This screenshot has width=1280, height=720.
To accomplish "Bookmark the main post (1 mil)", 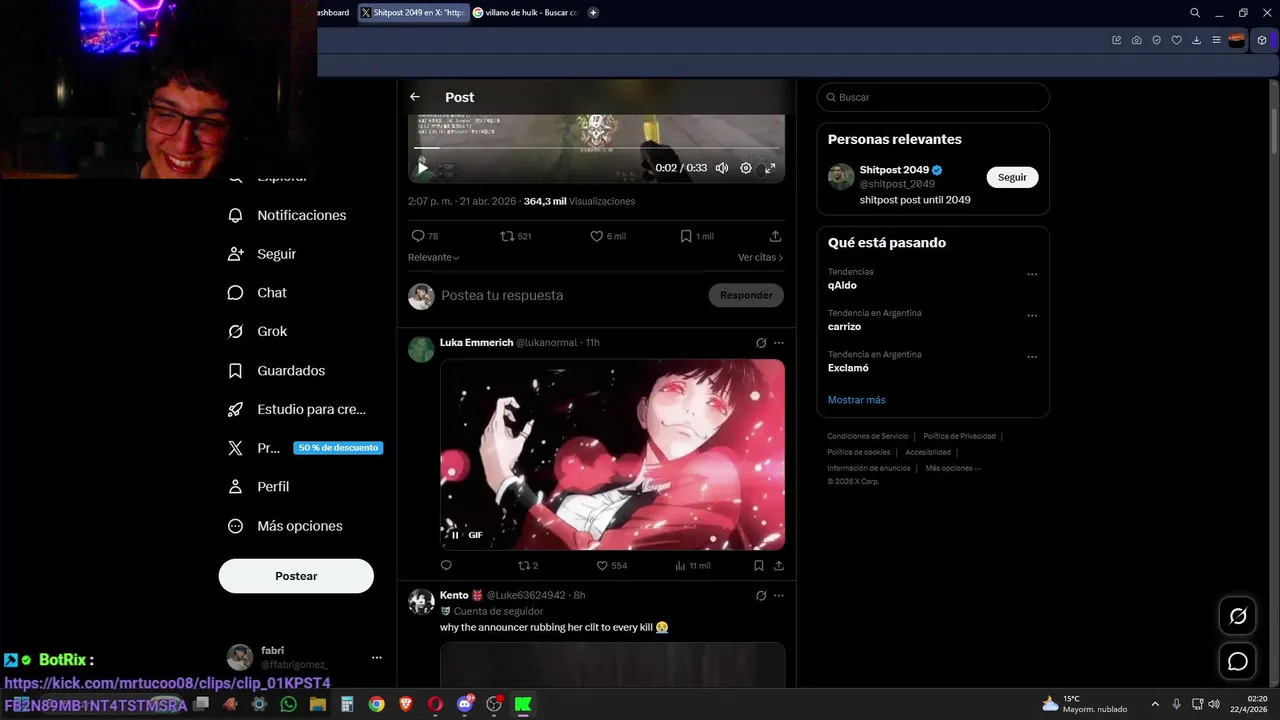I will (697, 236).
